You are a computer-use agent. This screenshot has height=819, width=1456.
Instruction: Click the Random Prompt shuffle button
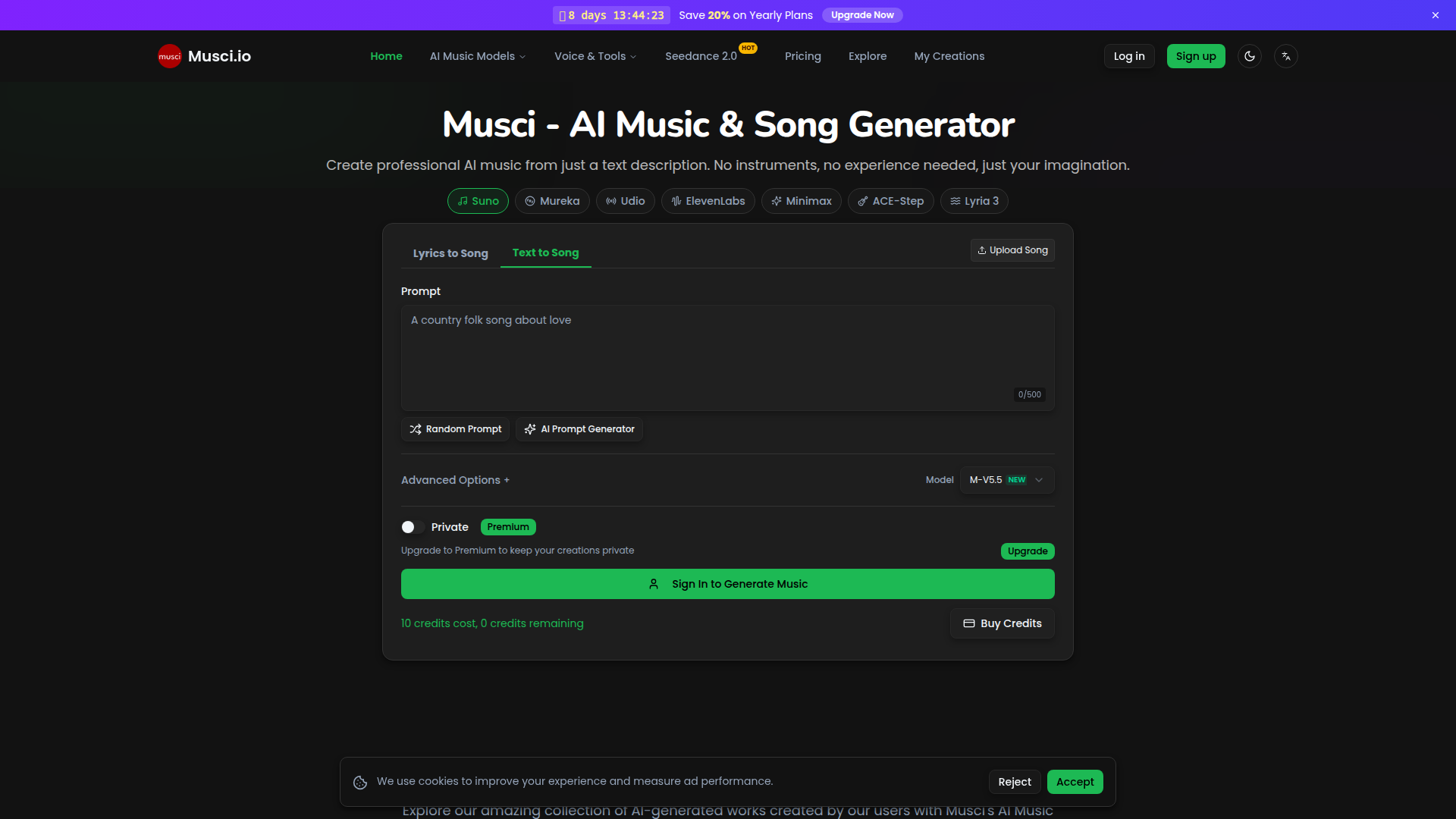point(455,429)
